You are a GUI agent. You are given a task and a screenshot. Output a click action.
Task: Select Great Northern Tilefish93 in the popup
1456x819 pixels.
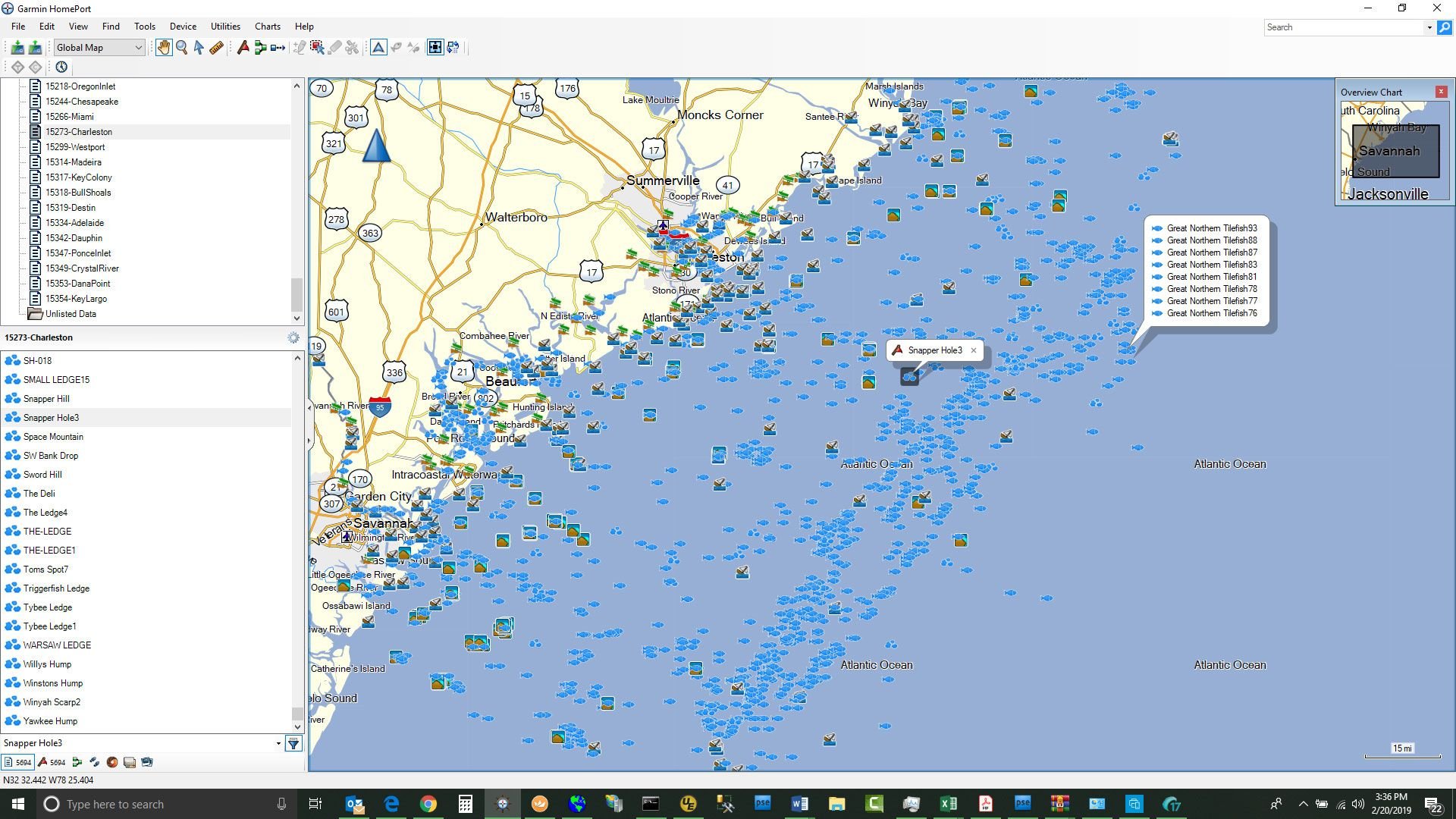point(1211,228)
